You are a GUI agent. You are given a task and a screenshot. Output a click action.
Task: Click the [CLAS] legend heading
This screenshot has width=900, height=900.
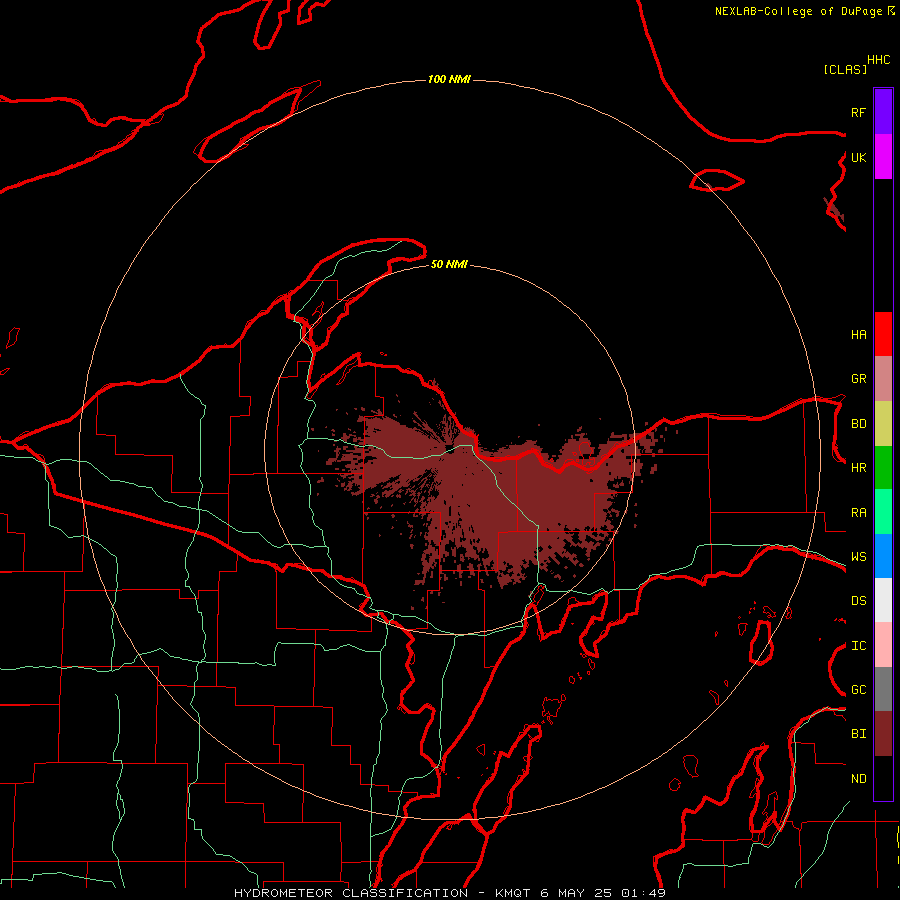point(845,69)
